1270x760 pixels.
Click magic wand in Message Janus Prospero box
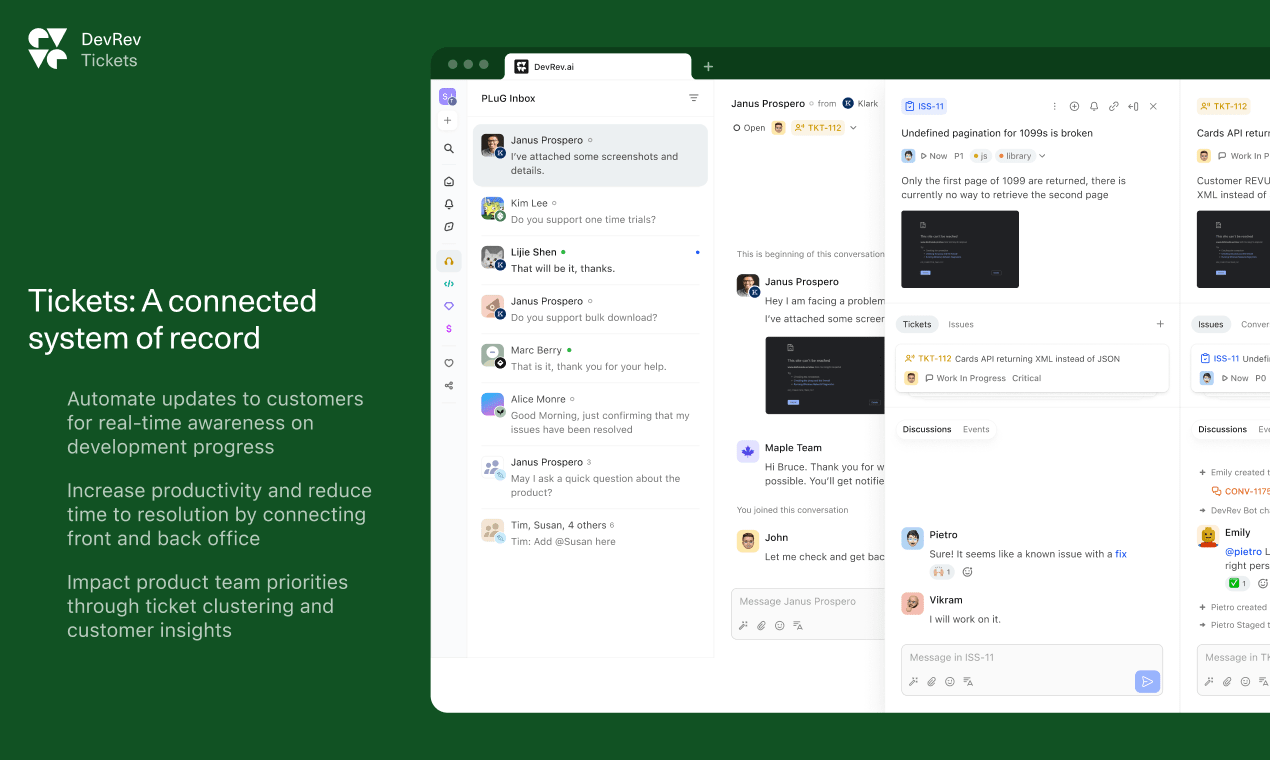[743, 626]
